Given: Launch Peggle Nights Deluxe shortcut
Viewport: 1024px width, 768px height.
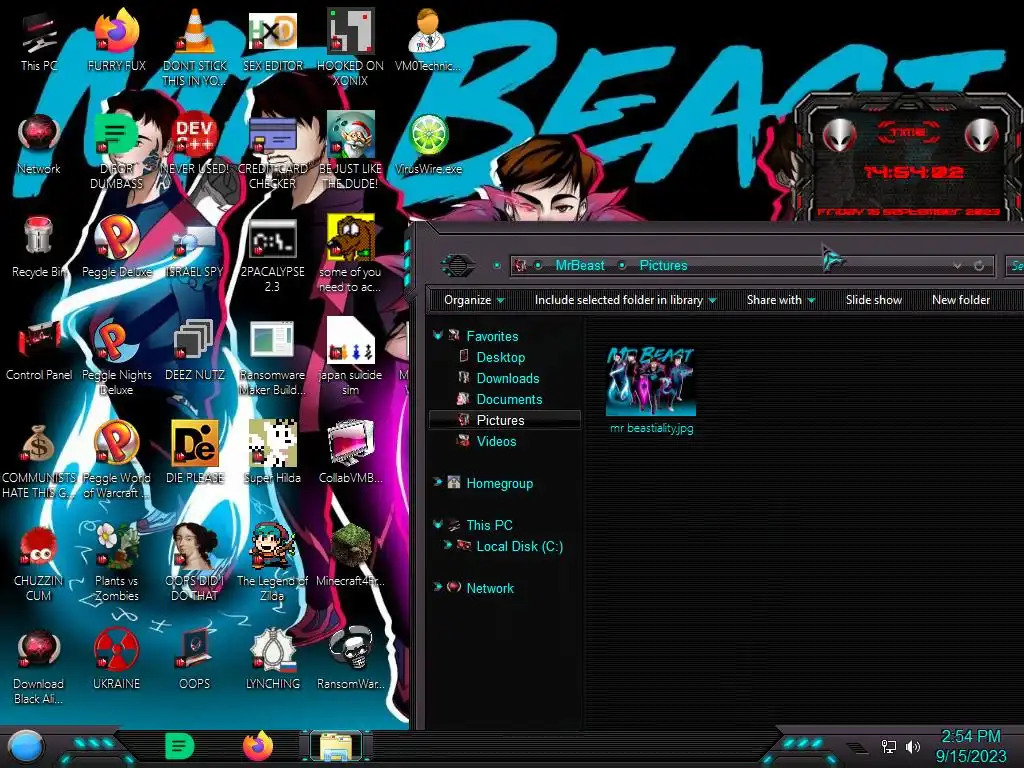Looking at the screenshot, I should 116,358.
